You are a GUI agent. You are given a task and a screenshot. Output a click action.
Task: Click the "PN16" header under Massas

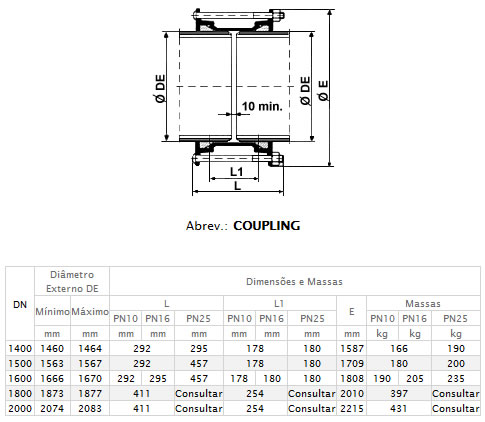414,319
